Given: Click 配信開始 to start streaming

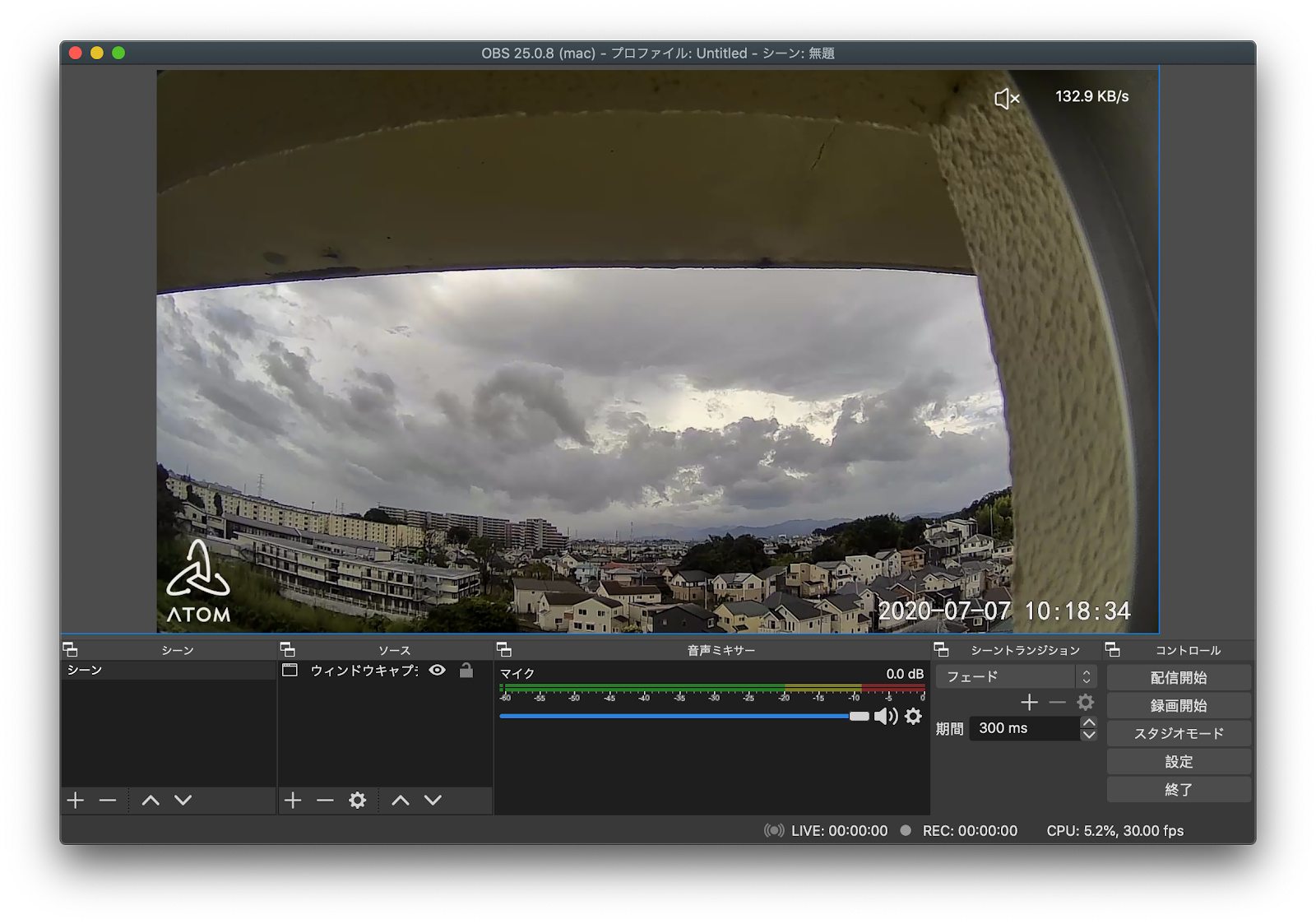Looking at the screenshot, I should (x=1179, y=677).
